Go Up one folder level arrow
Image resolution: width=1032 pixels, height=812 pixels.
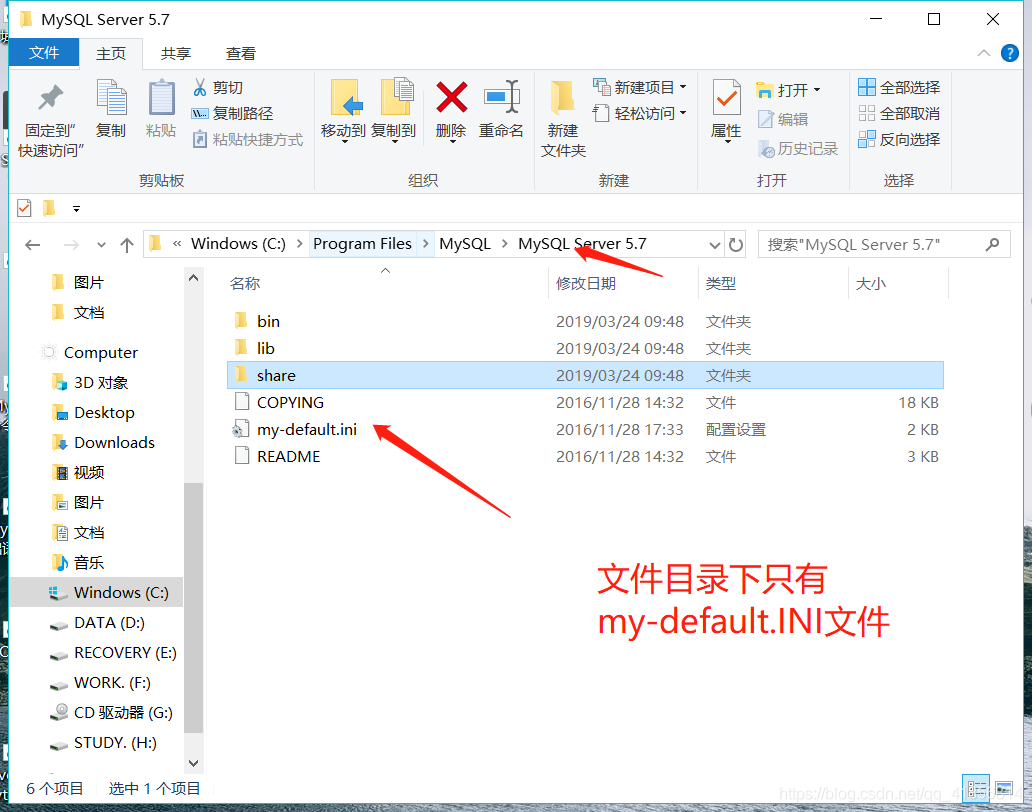click(127, 245)
